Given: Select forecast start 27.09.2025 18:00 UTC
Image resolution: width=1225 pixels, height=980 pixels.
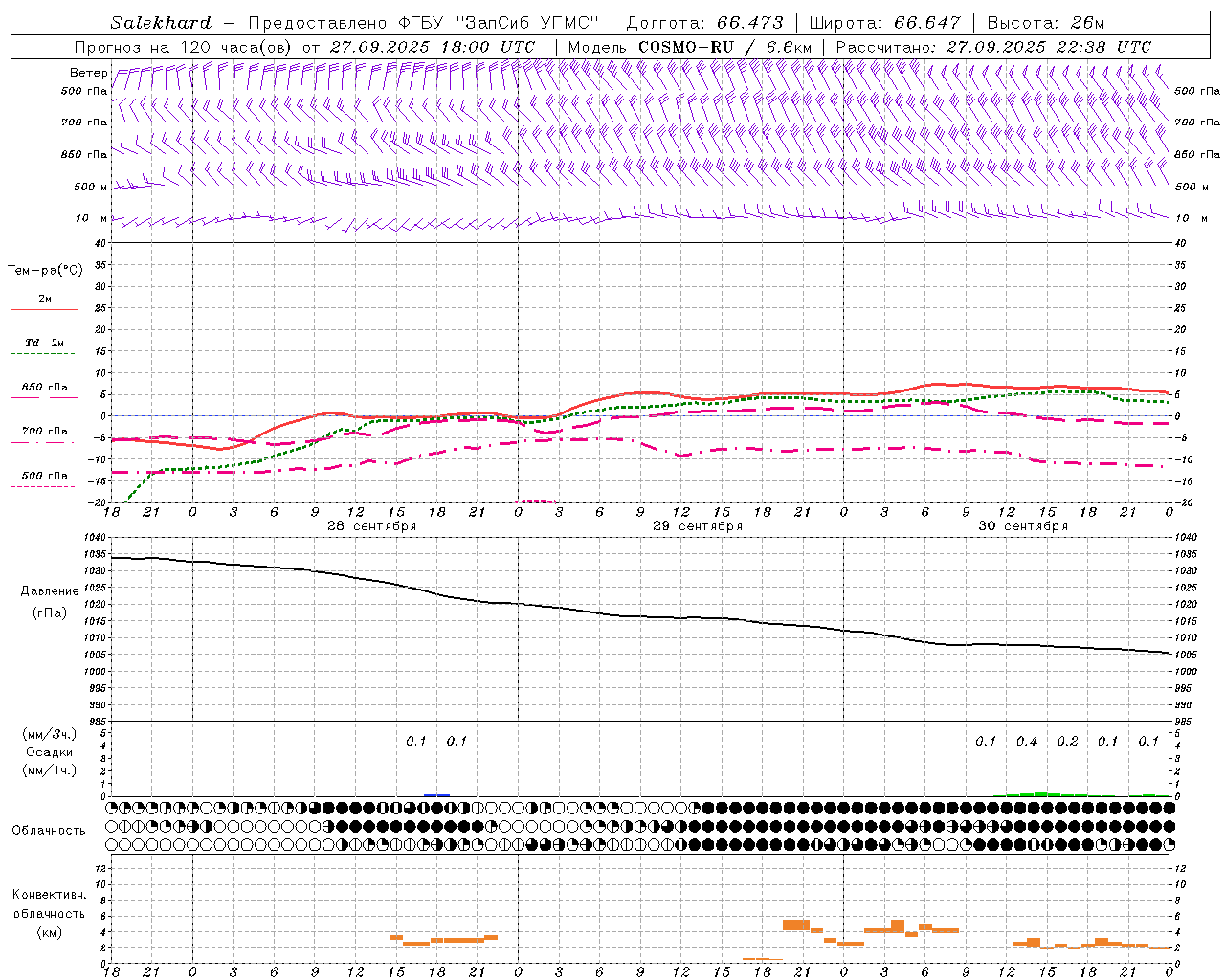Looking at the screenshot, I should pyautogui.click(x=433, y=47).
